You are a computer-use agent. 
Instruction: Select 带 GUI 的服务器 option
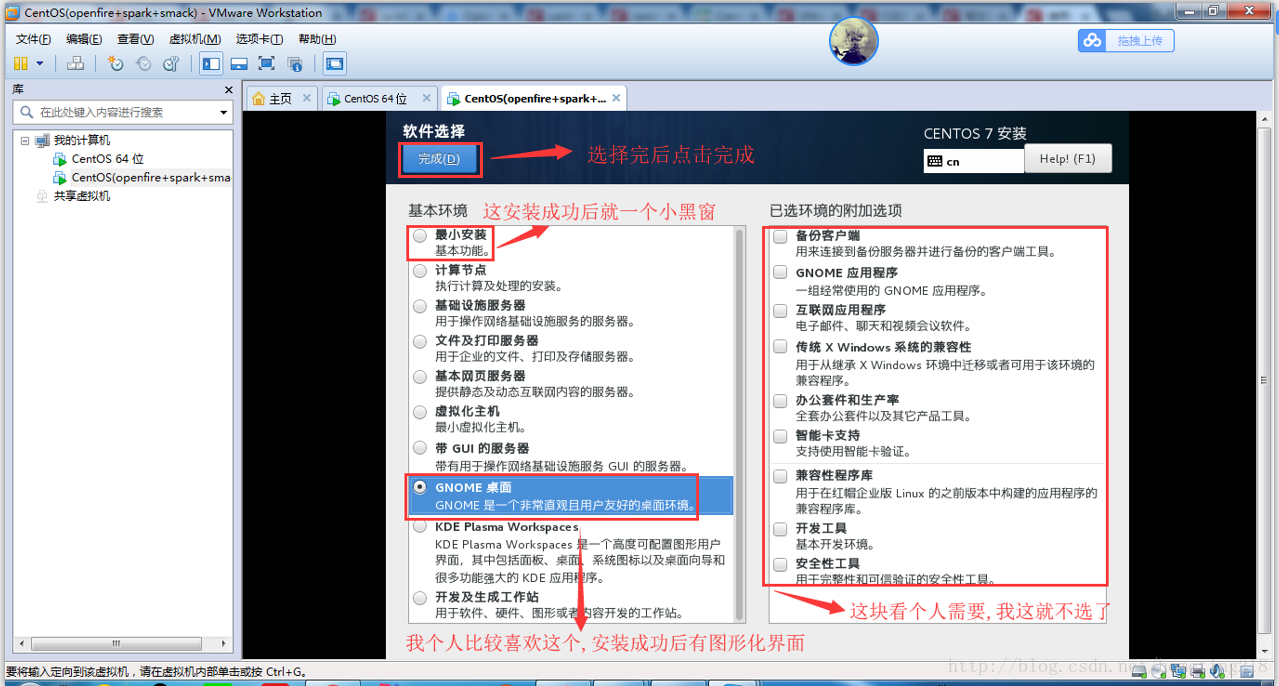click(x=419, y=449)
